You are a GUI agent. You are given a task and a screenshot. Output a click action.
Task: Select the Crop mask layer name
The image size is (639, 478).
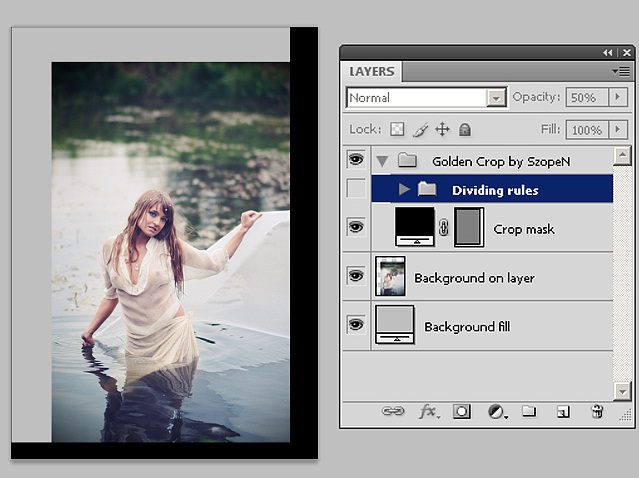pos(524,229)
